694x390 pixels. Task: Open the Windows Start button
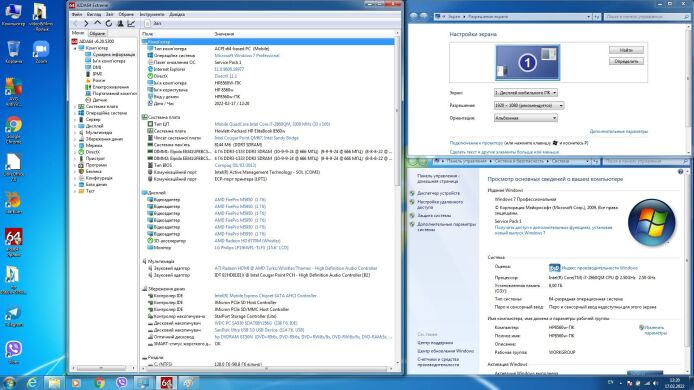coord(9,382)
